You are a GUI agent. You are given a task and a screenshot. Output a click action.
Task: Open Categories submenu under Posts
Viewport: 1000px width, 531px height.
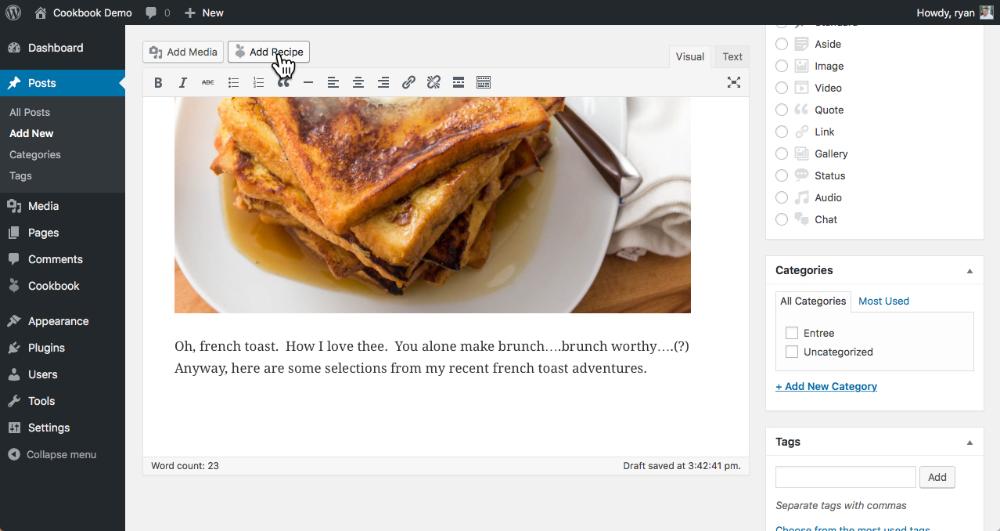(35, 154)
